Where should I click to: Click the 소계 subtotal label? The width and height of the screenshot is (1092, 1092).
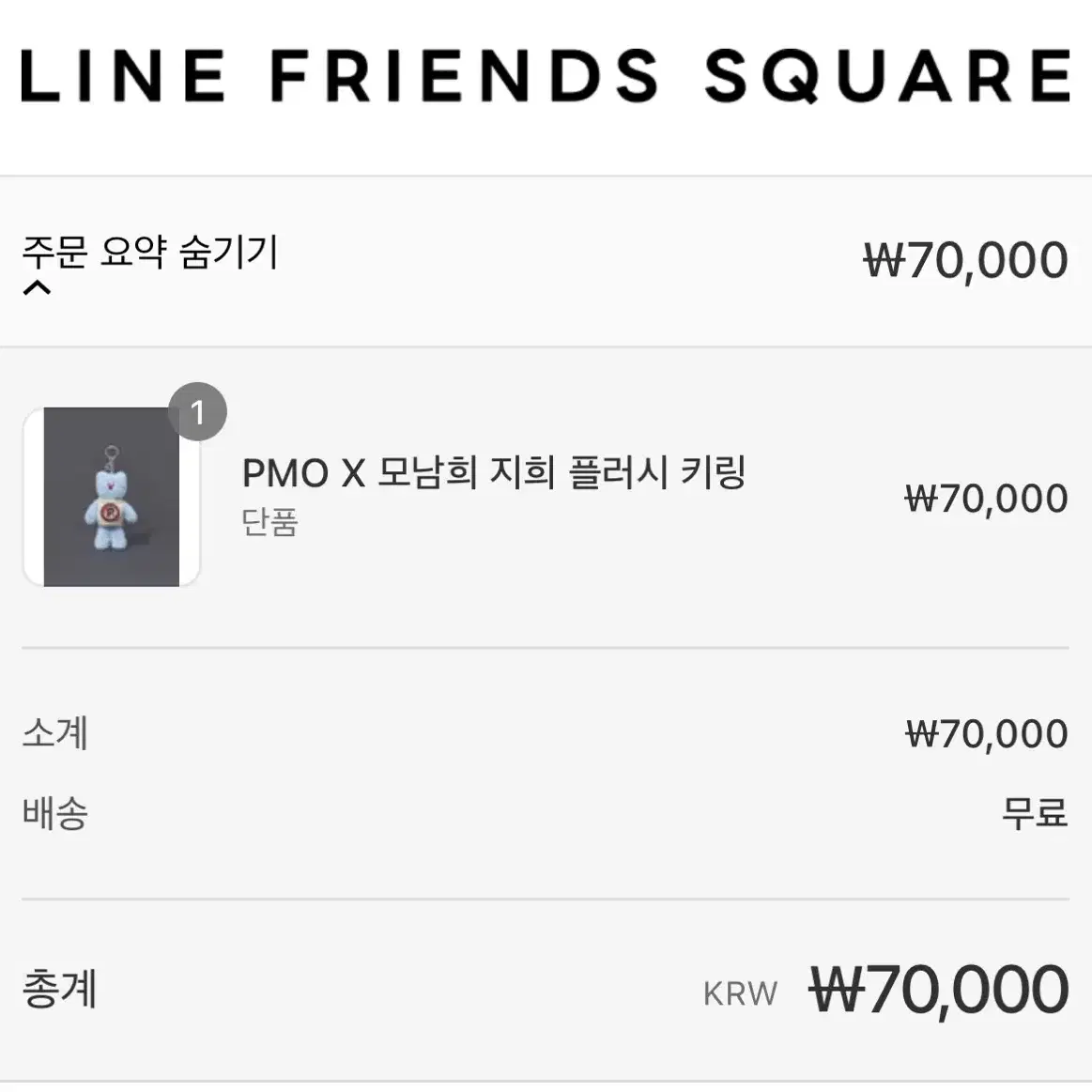pyautogui.click(x=55, y=732)
